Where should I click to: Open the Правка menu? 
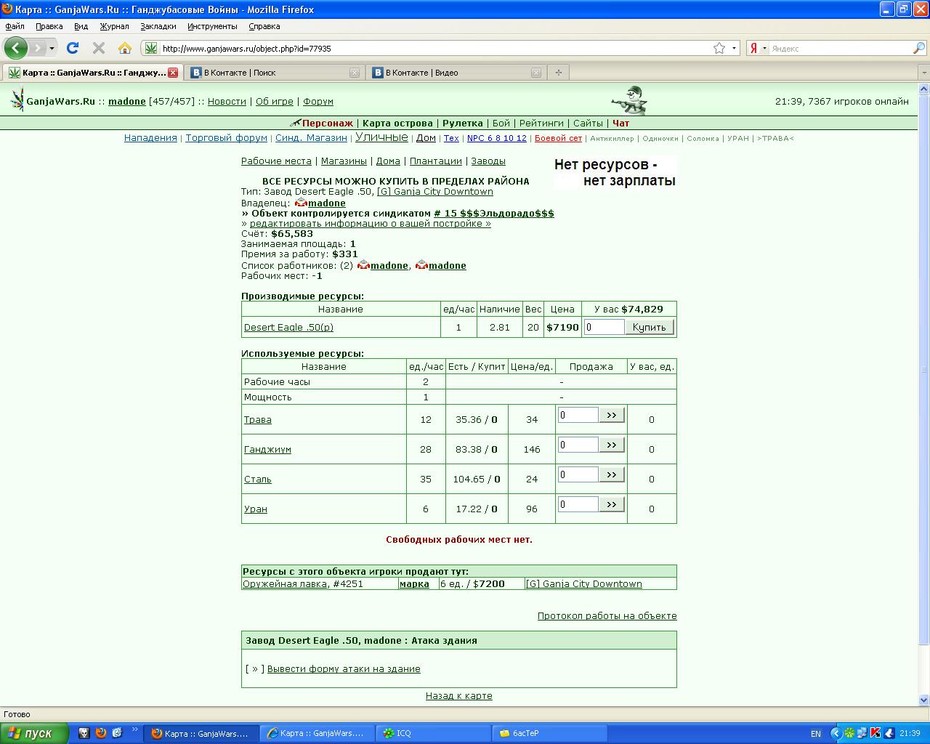click(49, 26)
